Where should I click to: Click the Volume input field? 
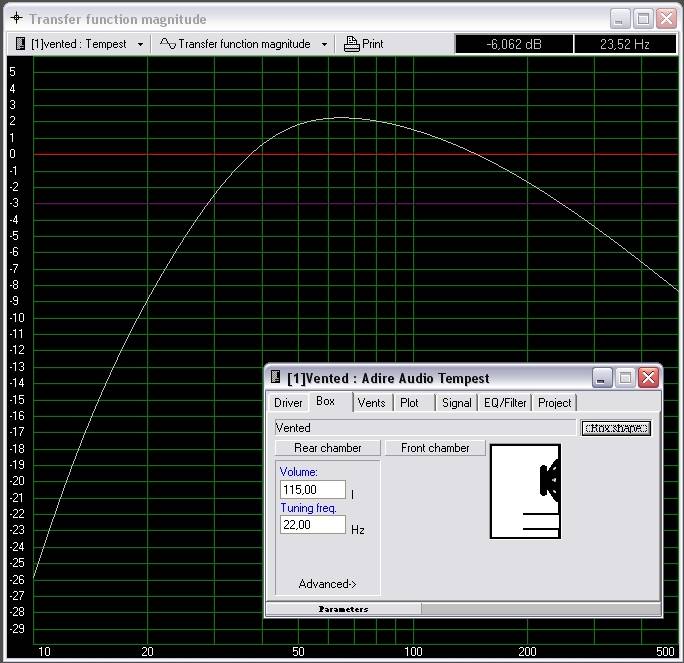(313, 490)
